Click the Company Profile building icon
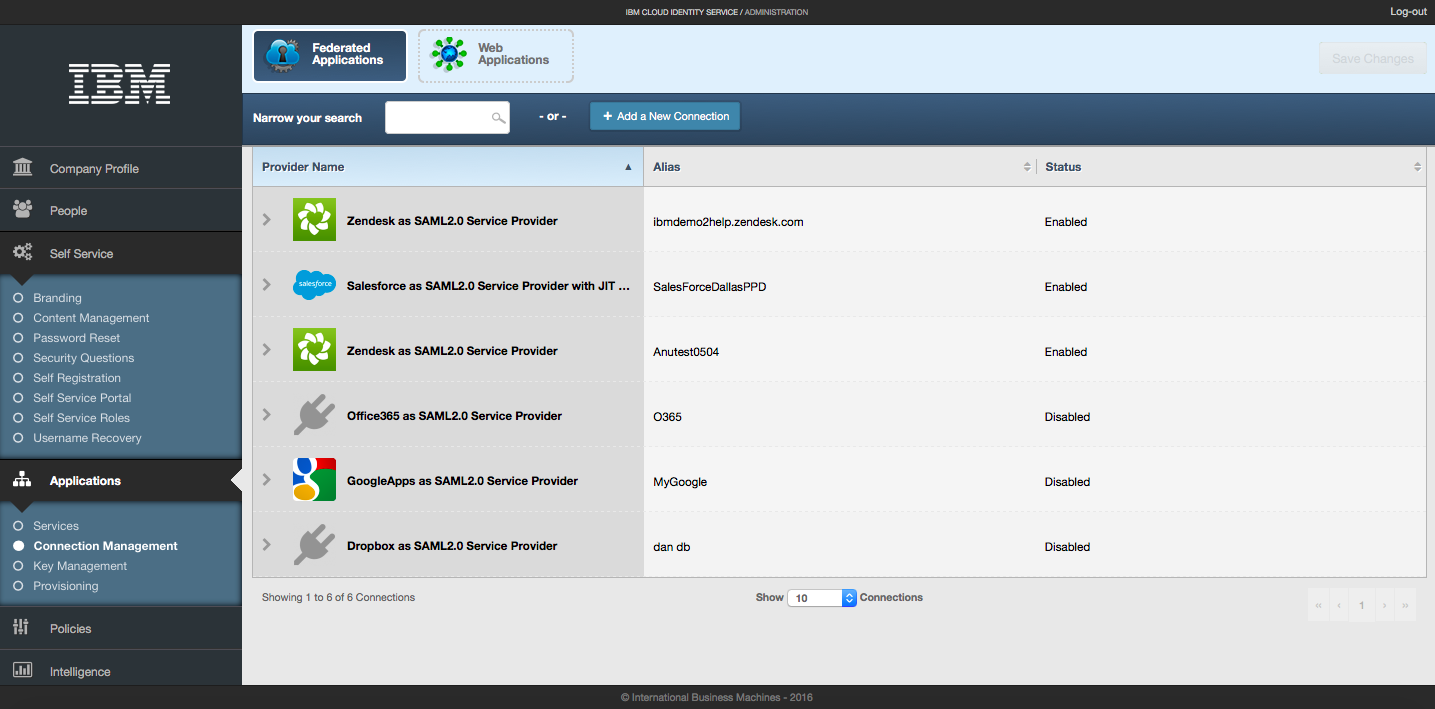 point(22,167)
